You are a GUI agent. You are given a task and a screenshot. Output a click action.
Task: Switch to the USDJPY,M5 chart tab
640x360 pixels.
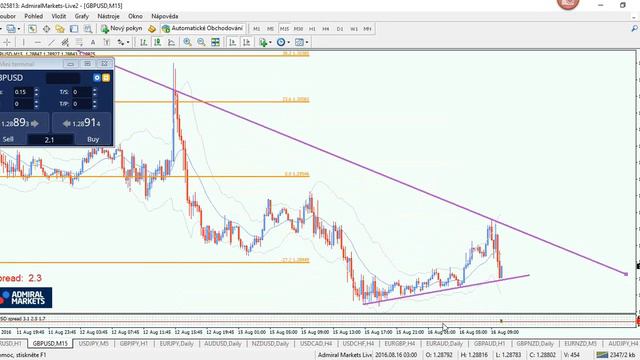[93, 344]
